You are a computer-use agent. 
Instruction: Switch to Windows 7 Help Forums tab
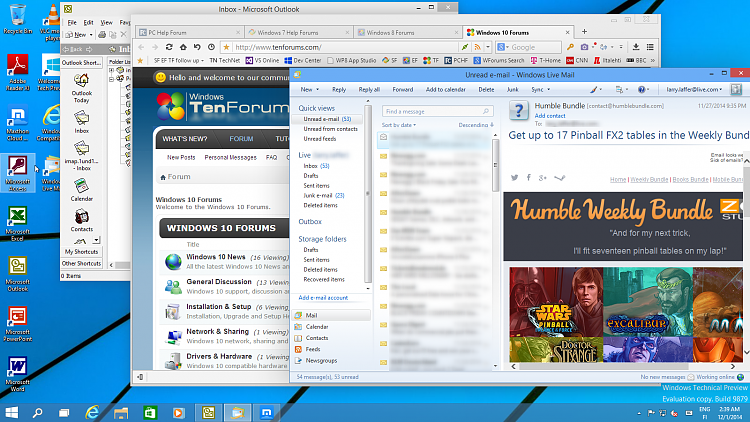[x=299, y=33]
